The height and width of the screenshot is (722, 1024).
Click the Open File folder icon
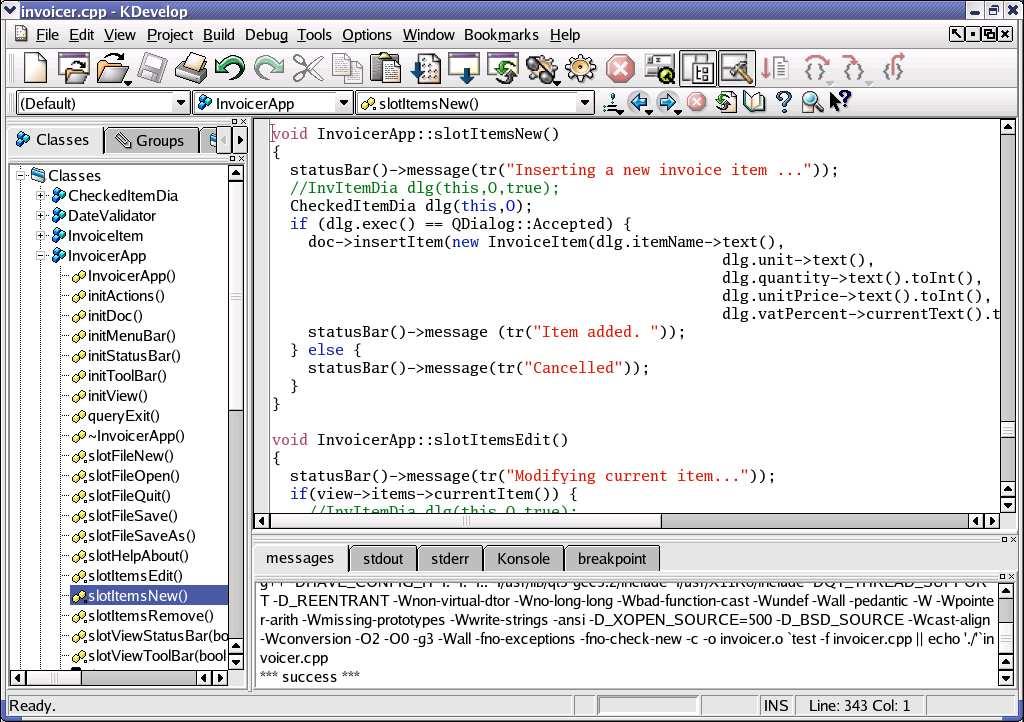113,68
